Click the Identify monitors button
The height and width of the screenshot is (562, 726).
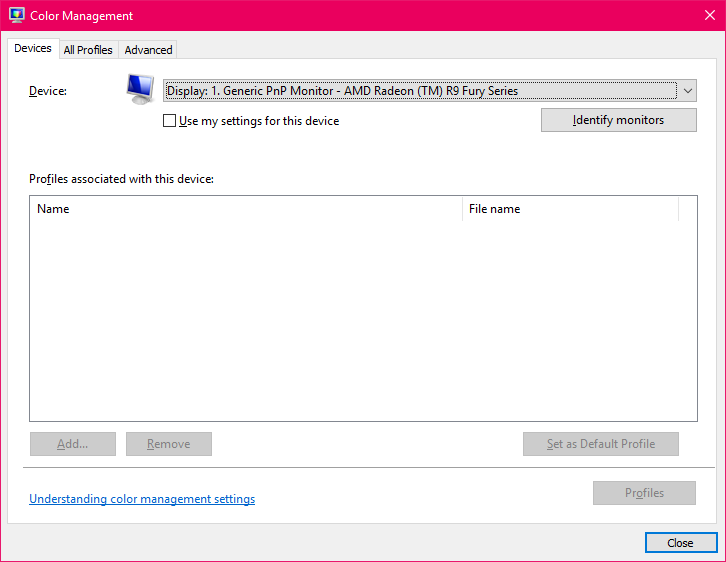tap(619, 120)
